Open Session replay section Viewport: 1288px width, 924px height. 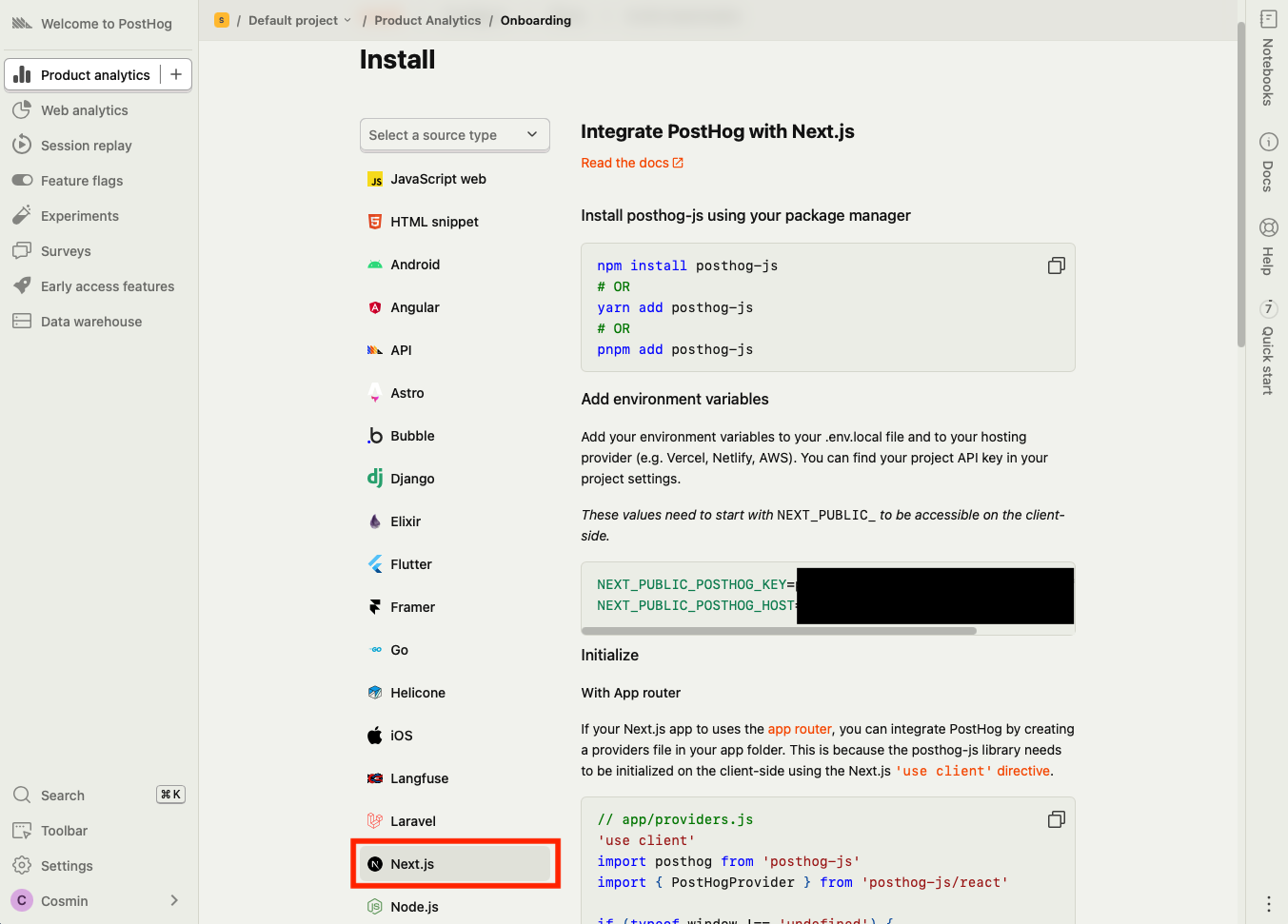coord(99,146)
